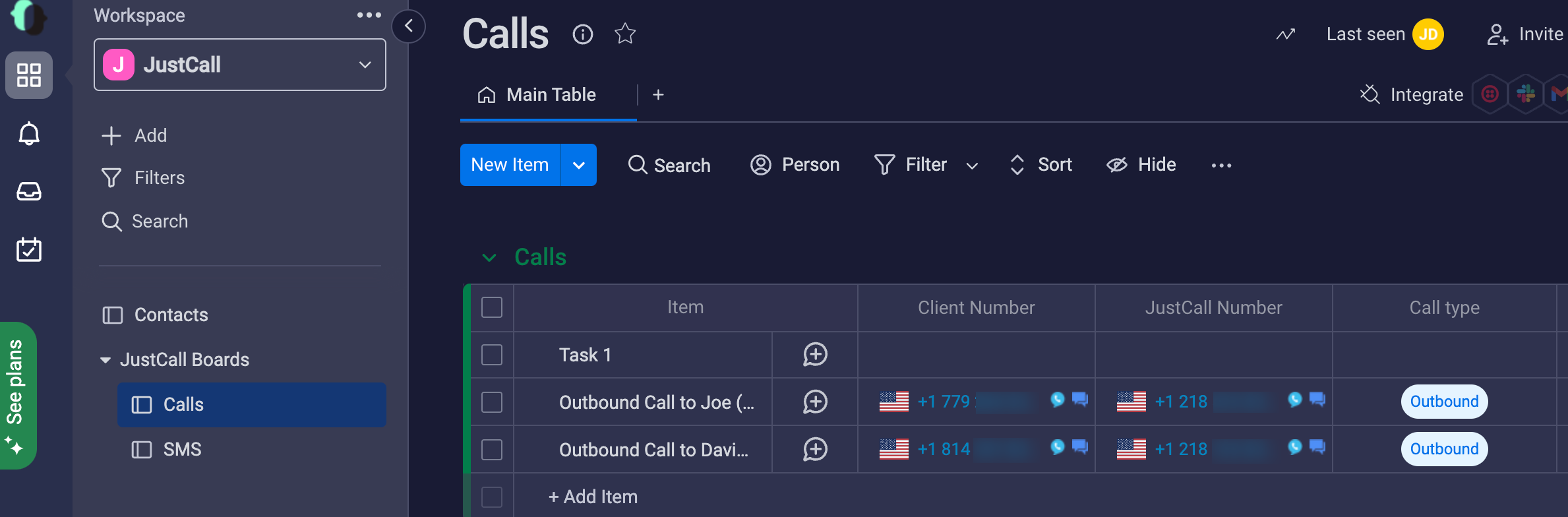Image resolution: width=1568 pixels, height=517 pixels.
Task: Click the Calls group green color bar
Action: [x=467, y=379]
